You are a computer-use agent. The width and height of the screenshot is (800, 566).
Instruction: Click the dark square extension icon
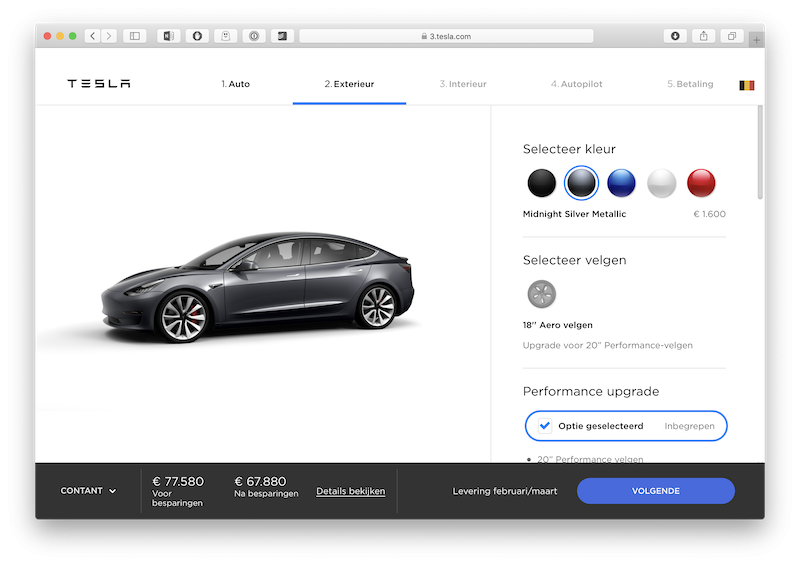click(x=282, y=36)
